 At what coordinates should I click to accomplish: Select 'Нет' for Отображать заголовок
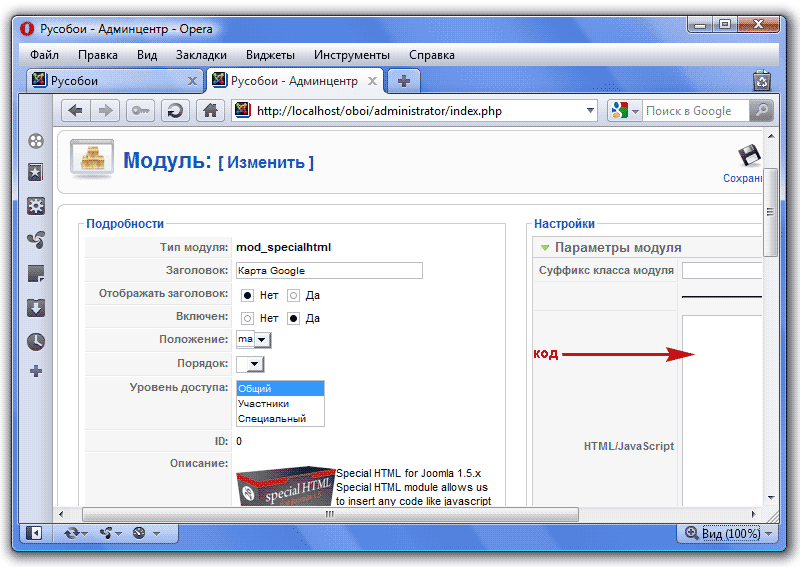coord(247,295)
